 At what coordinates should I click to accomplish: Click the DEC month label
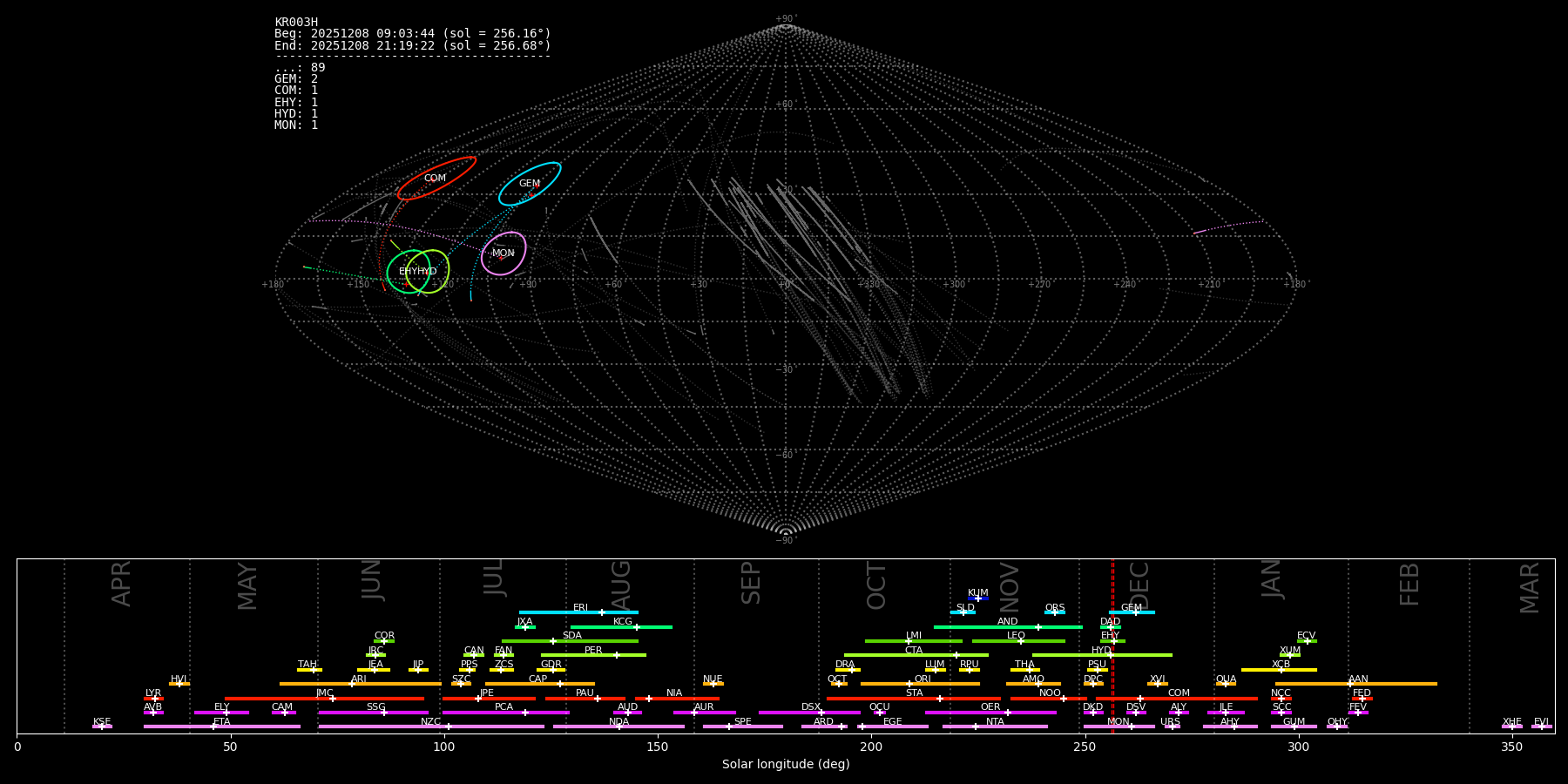pos(1139,585)
